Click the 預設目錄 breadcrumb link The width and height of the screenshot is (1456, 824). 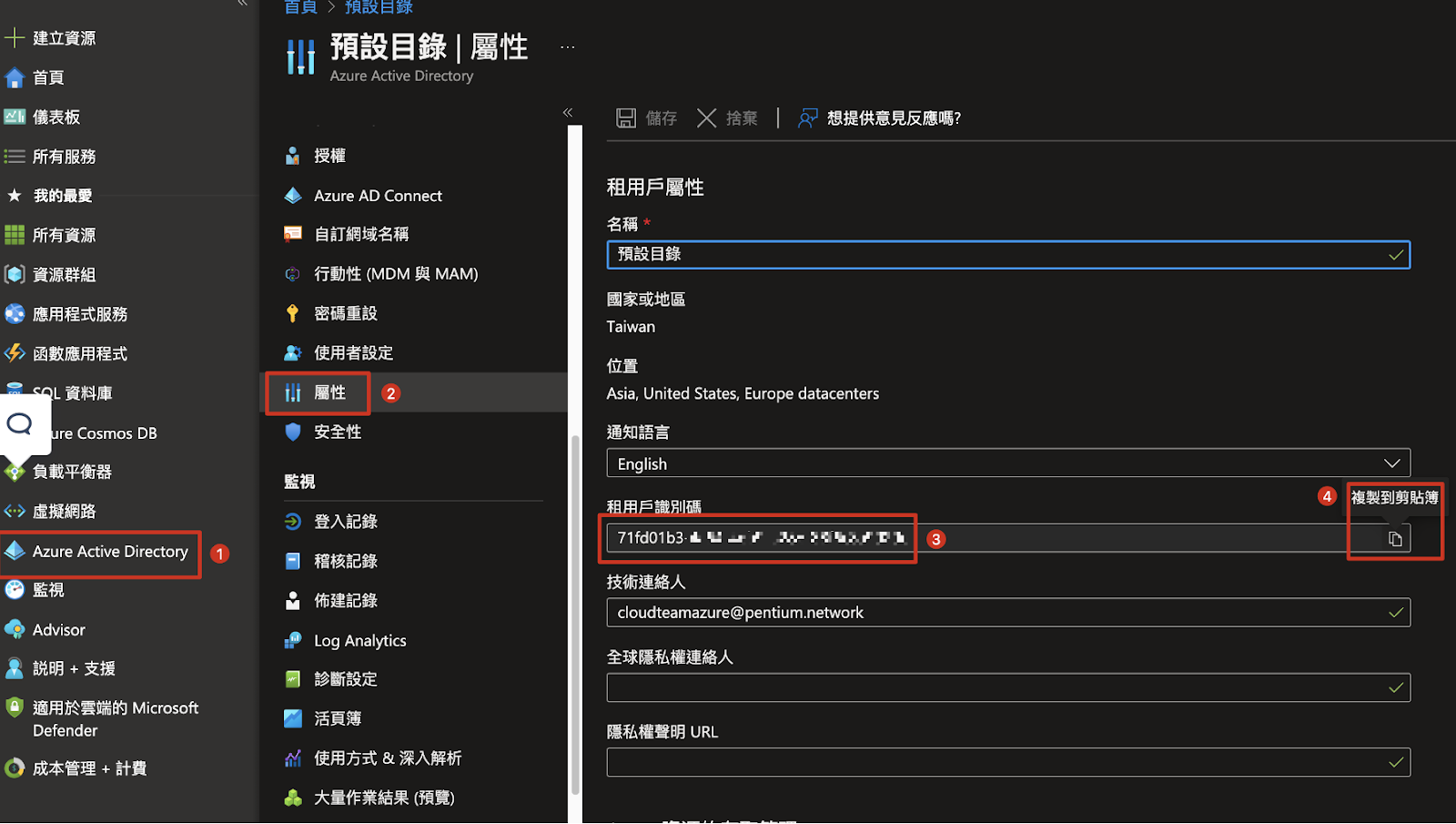379,7
